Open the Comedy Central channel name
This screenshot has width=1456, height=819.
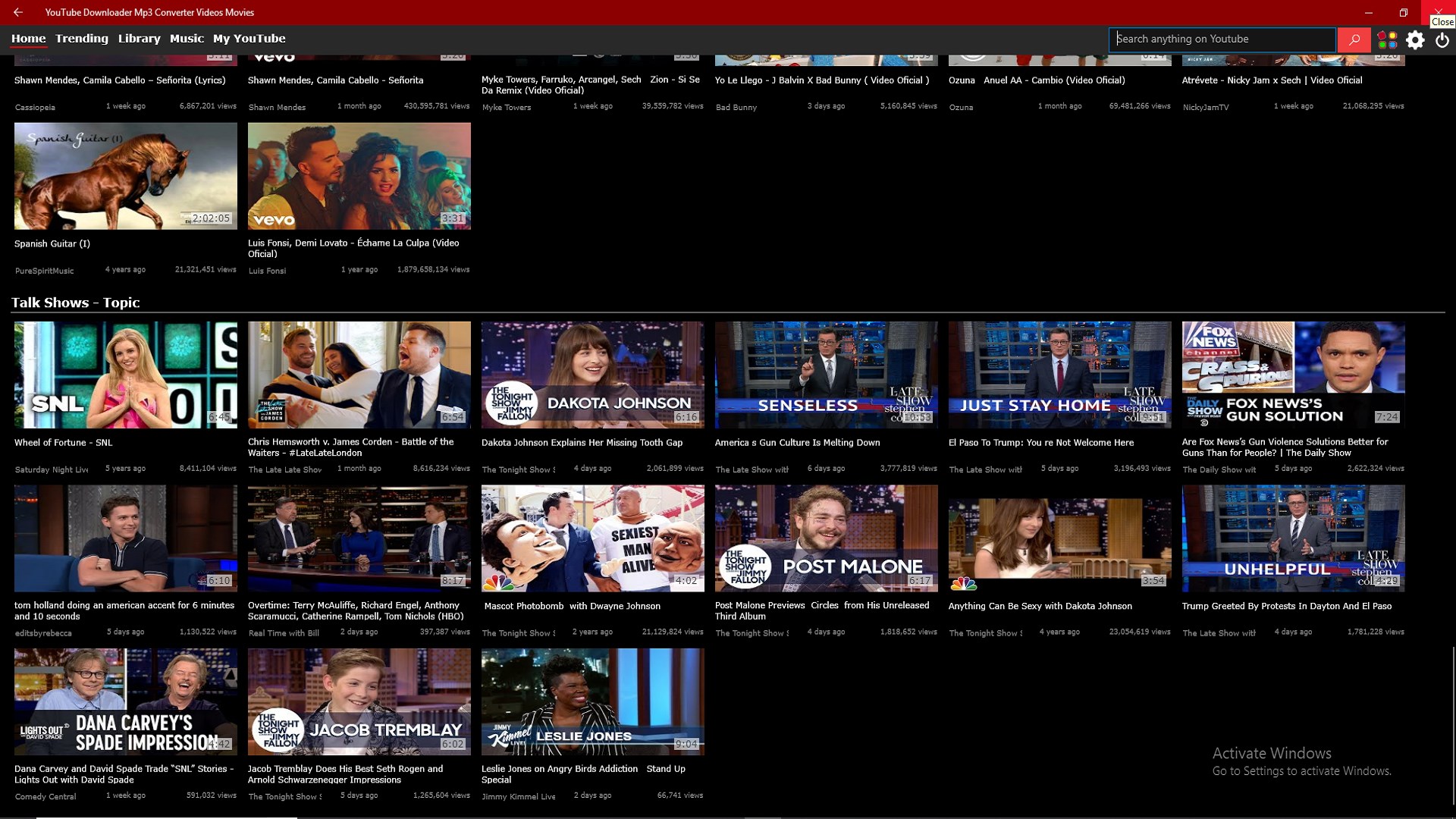45,797
